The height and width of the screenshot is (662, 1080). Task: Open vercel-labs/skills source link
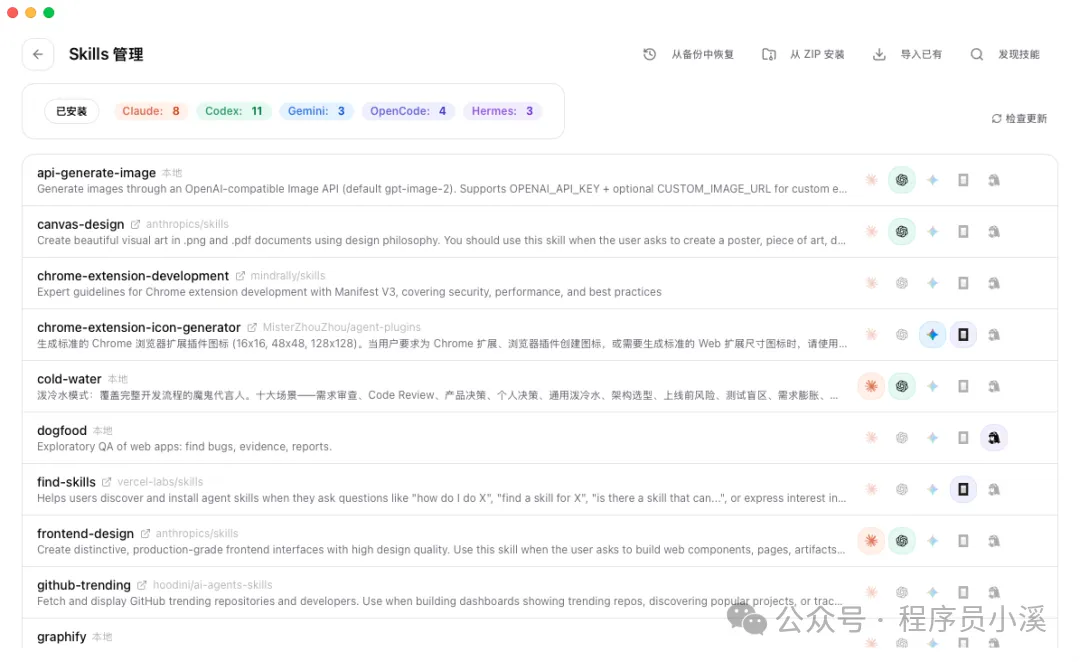tap(160, 482)
